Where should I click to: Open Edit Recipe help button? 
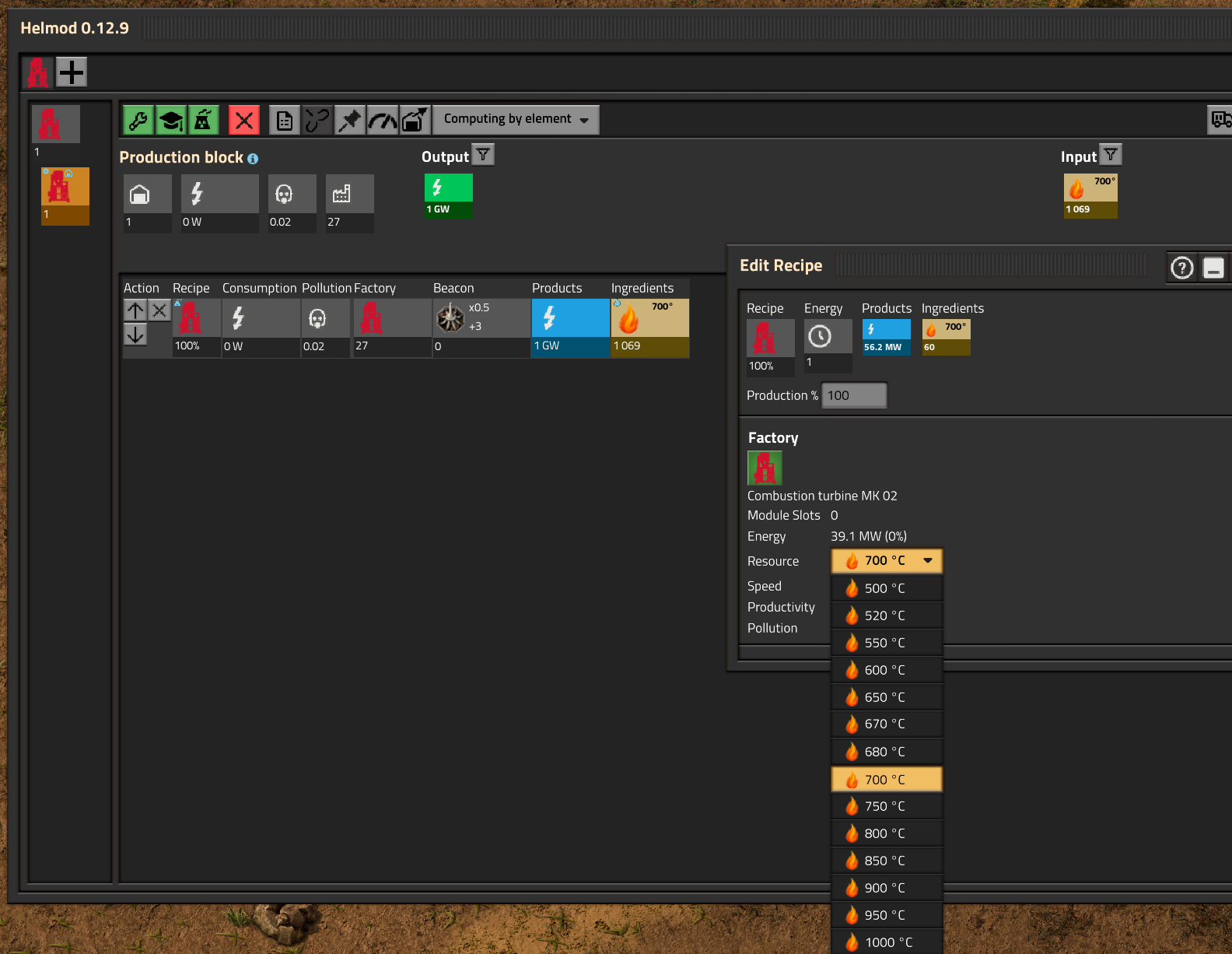1182,268
